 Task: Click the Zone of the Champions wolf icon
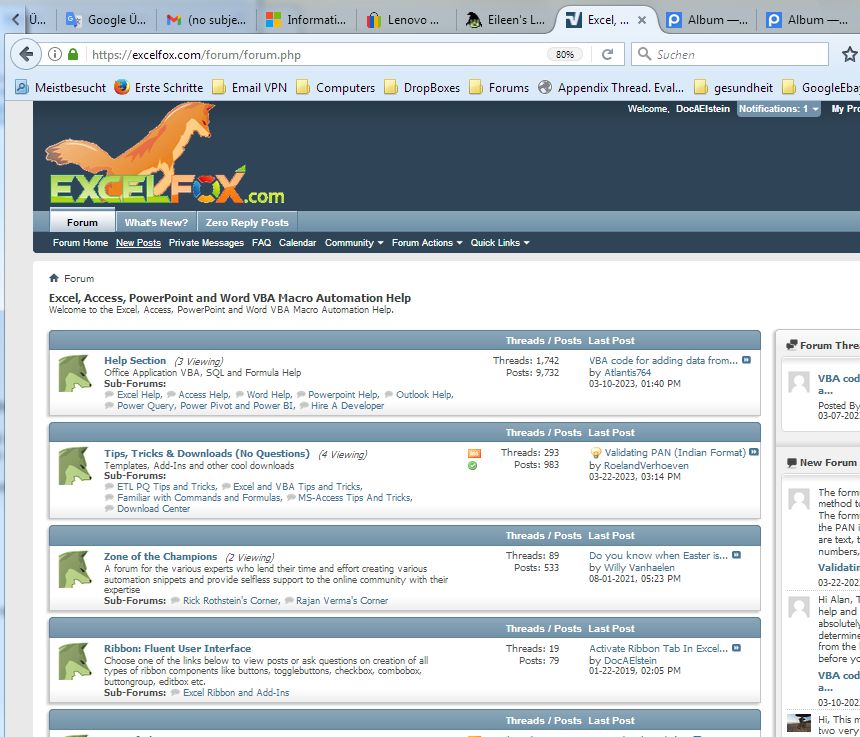pos(75,569)
